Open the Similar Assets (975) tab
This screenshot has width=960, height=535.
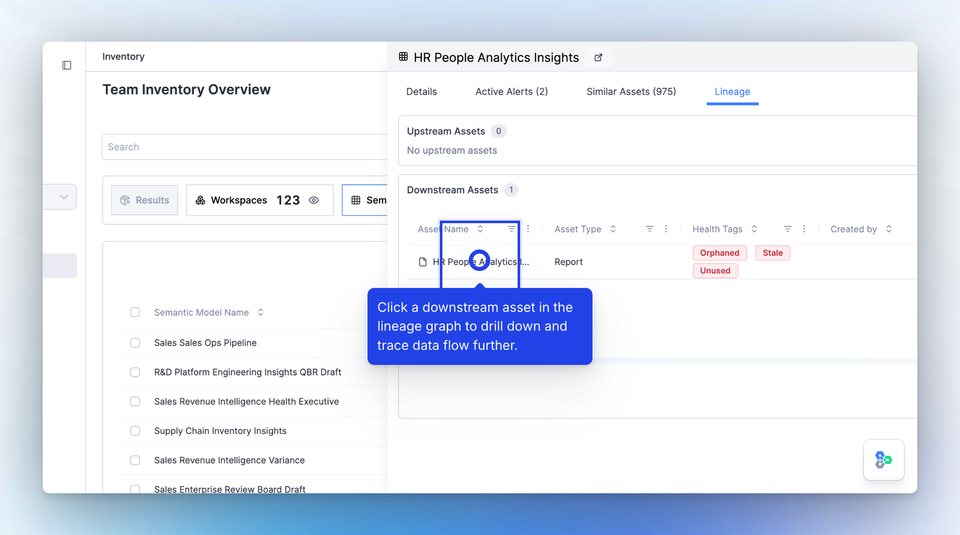tap(631, 92)
